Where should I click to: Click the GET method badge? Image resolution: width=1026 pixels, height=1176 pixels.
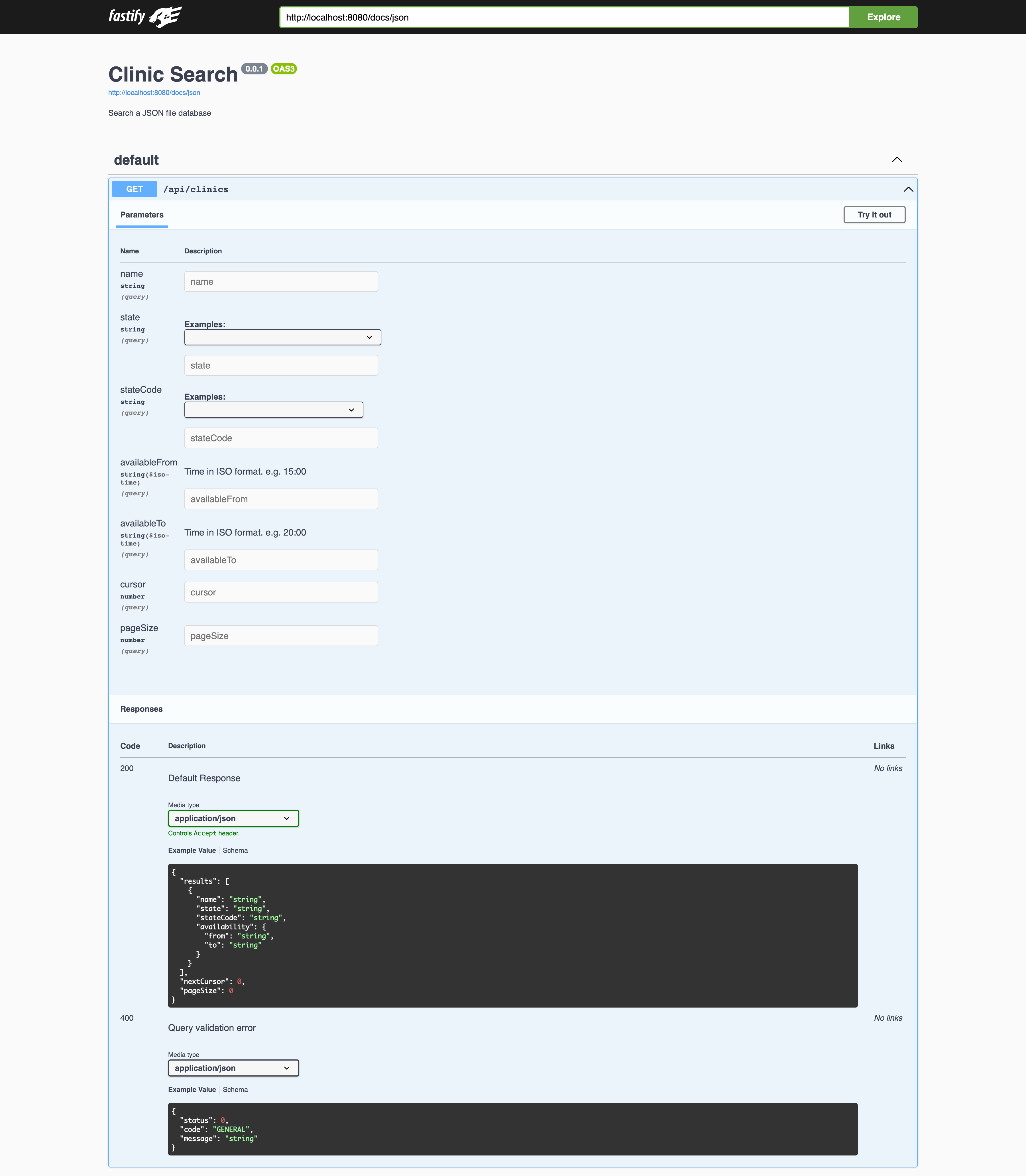[x=134, y=189]
